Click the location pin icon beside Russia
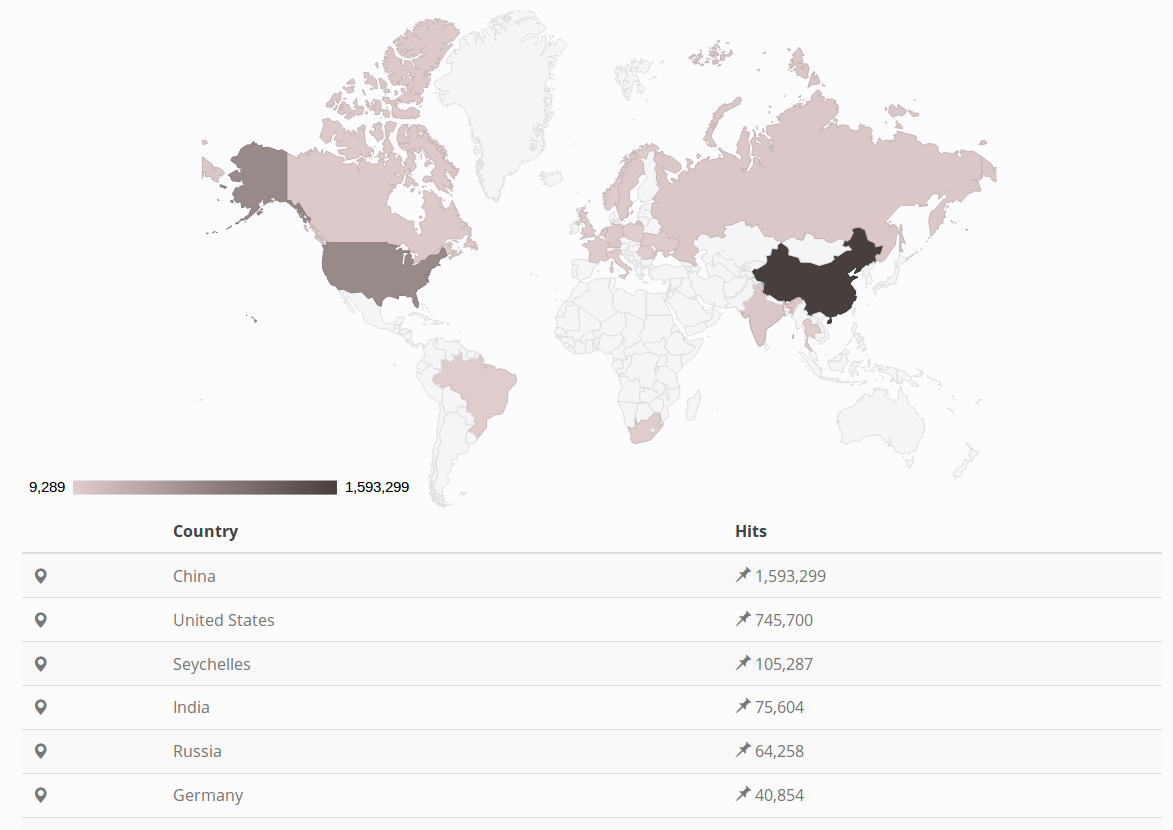Viewport: 1173px width, 830px height. [x=41, y=751]
